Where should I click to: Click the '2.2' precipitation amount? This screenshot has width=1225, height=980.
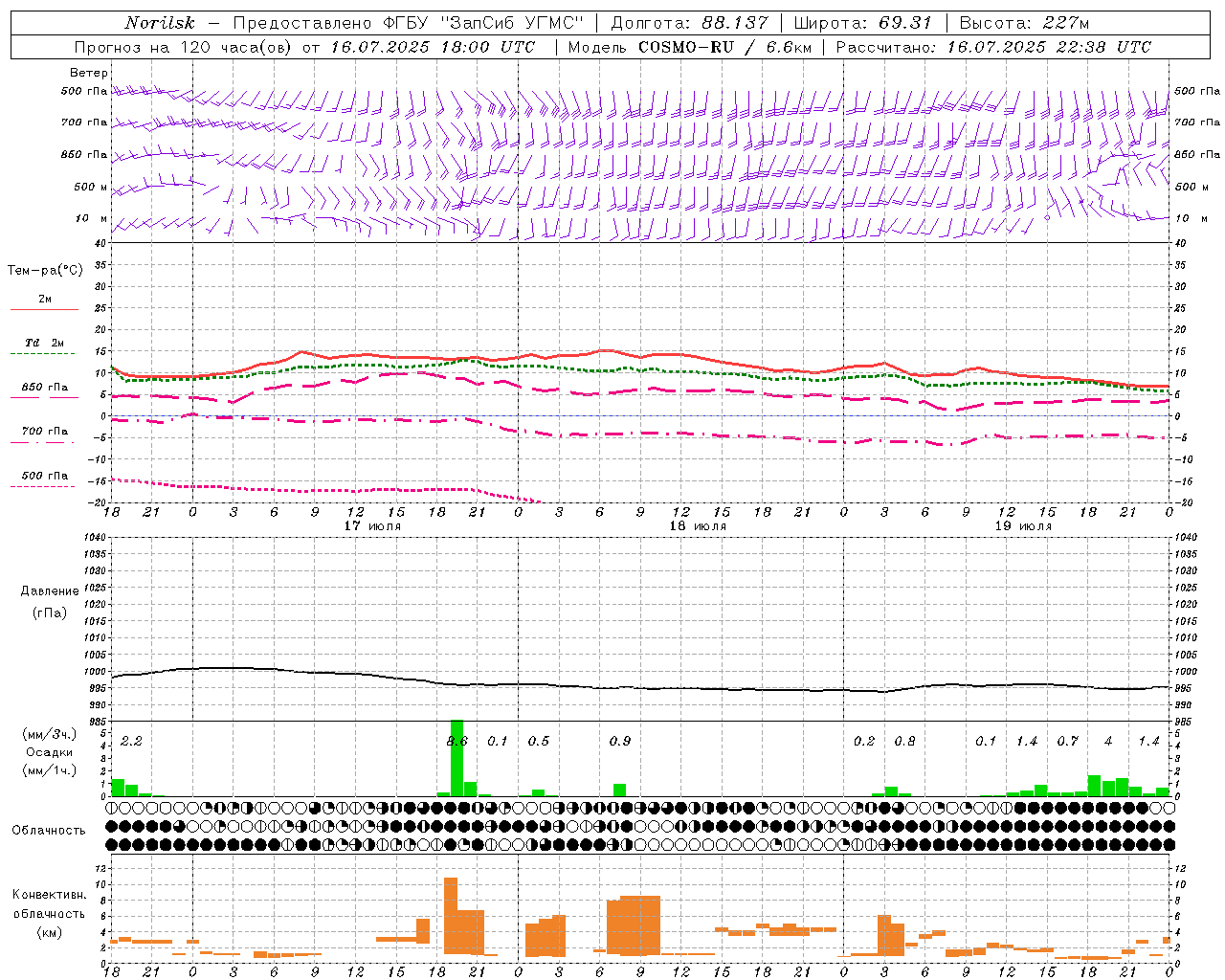[x=131, y=741]
